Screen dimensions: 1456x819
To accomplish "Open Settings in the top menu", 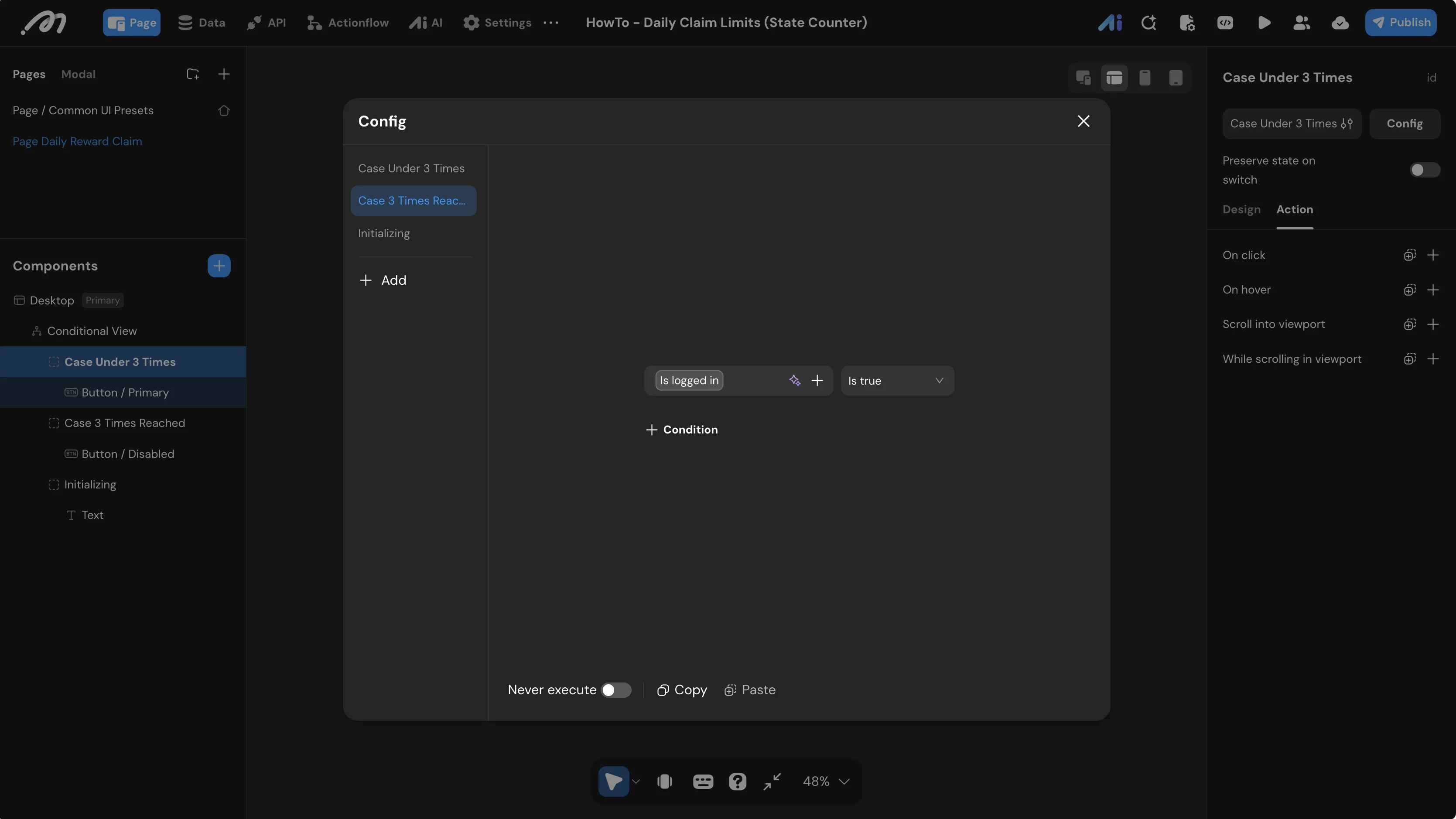I will [x=497, y=23].
